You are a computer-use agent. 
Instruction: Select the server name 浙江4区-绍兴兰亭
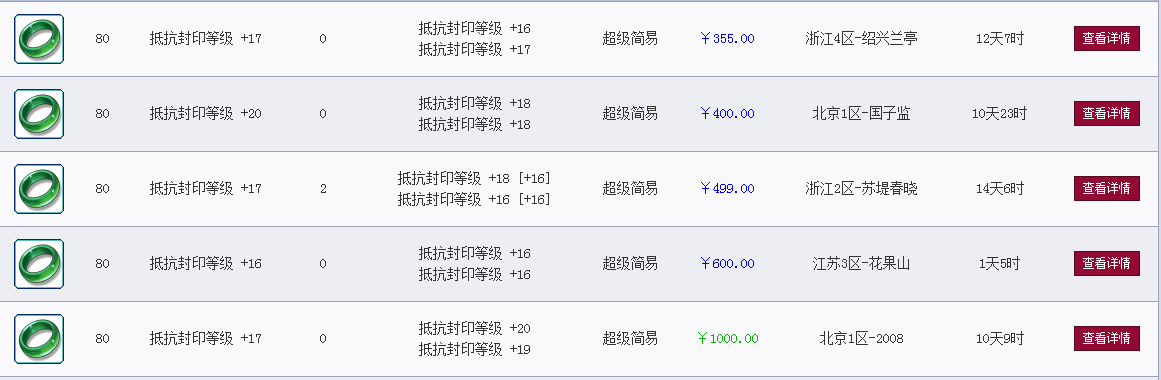(x=861, y=39)
